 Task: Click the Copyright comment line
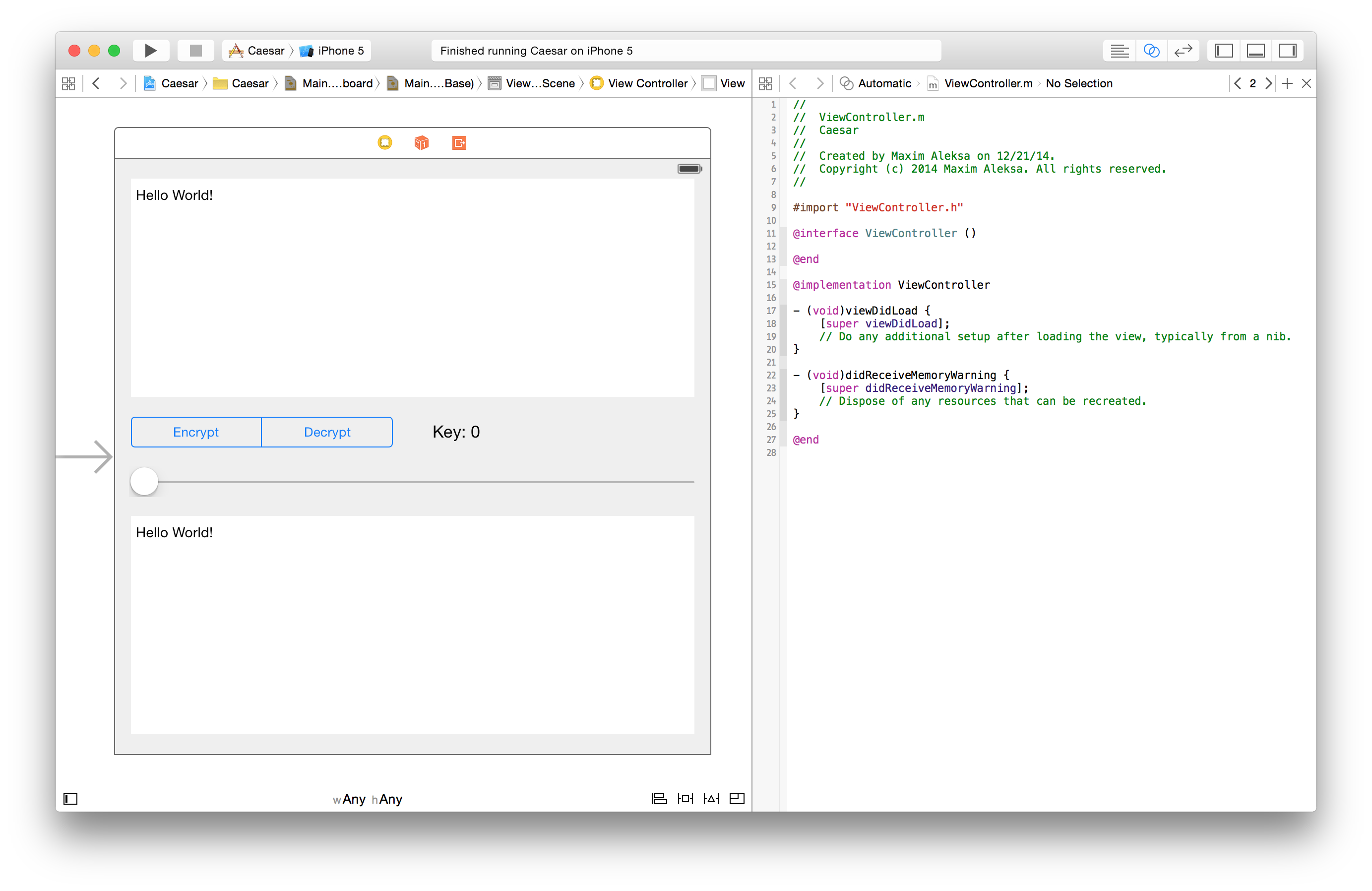980,169
